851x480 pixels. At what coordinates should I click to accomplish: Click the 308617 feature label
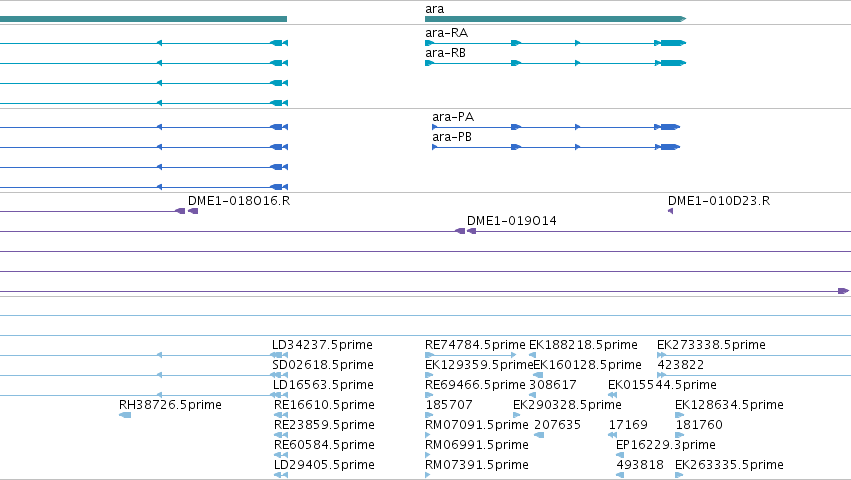click(x=552, y=384)
